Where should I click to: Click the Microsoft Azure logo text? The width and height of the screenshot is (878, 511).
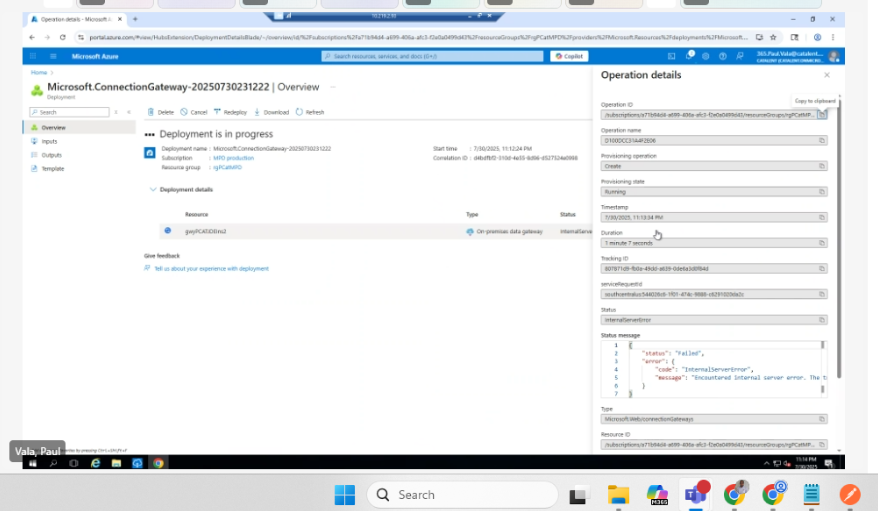pos(95,57)
